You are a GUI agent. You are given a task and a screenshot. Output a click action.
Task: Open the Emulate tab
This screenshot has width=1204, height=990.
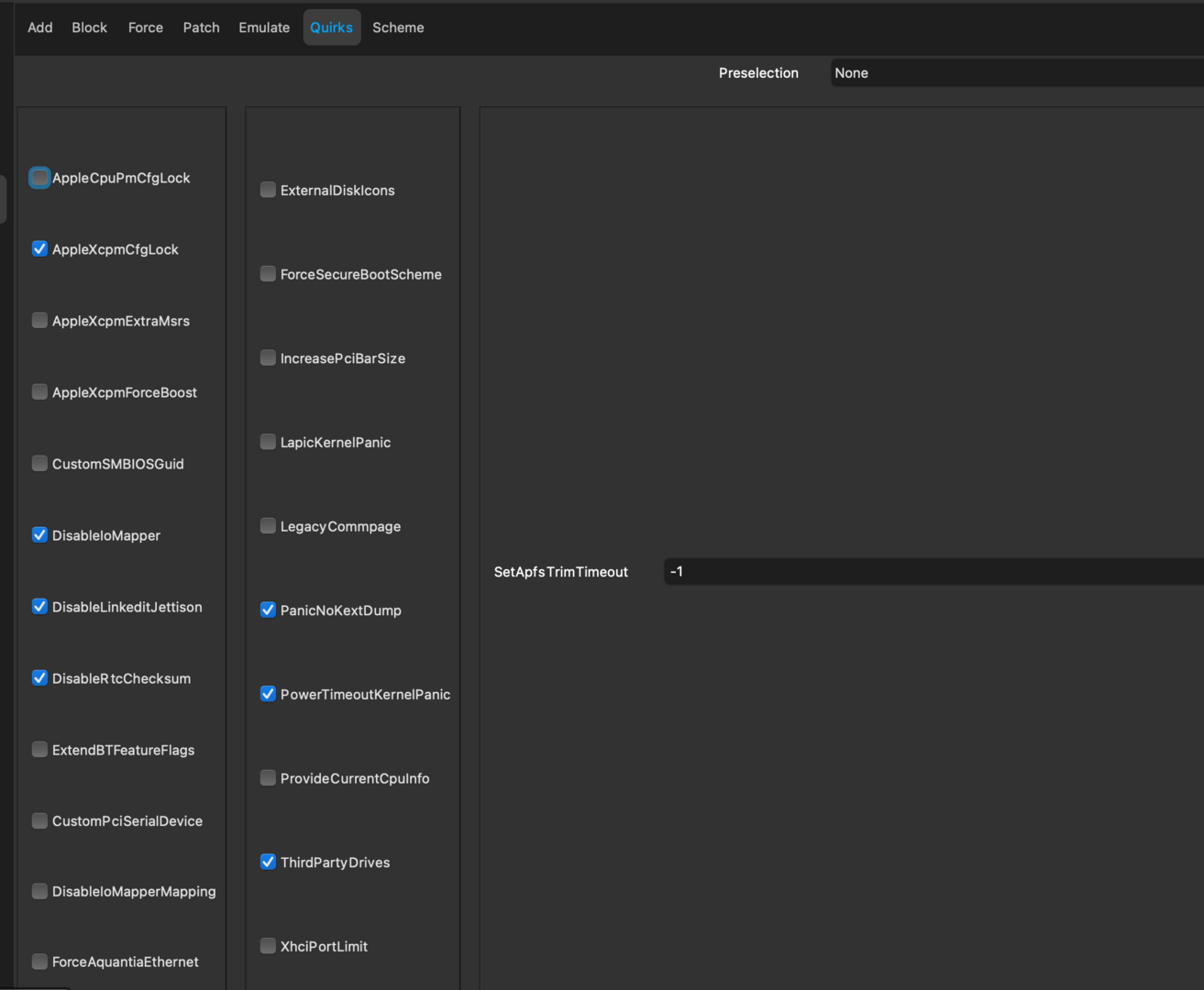(x=264, y=27)
